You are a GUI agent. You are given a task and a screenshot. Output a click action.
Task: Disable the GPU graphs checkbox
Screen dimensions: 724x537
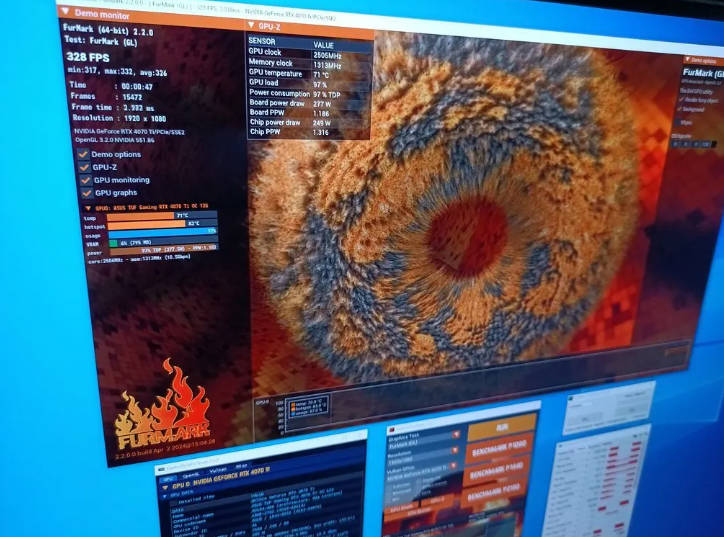pos(86,193)
